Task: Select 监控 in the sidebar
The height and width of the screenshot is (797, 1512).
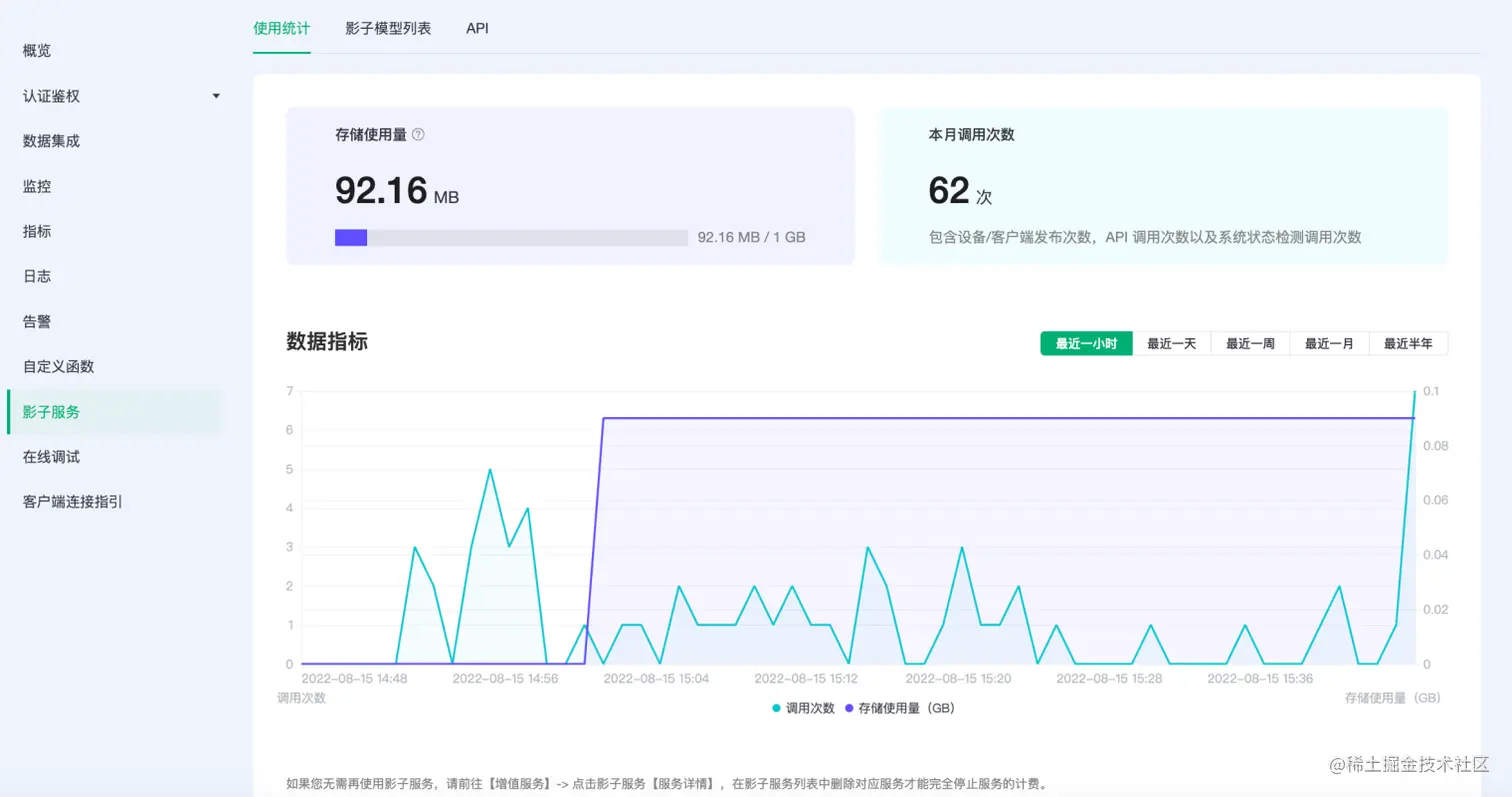Action: [x=36, y=186]
